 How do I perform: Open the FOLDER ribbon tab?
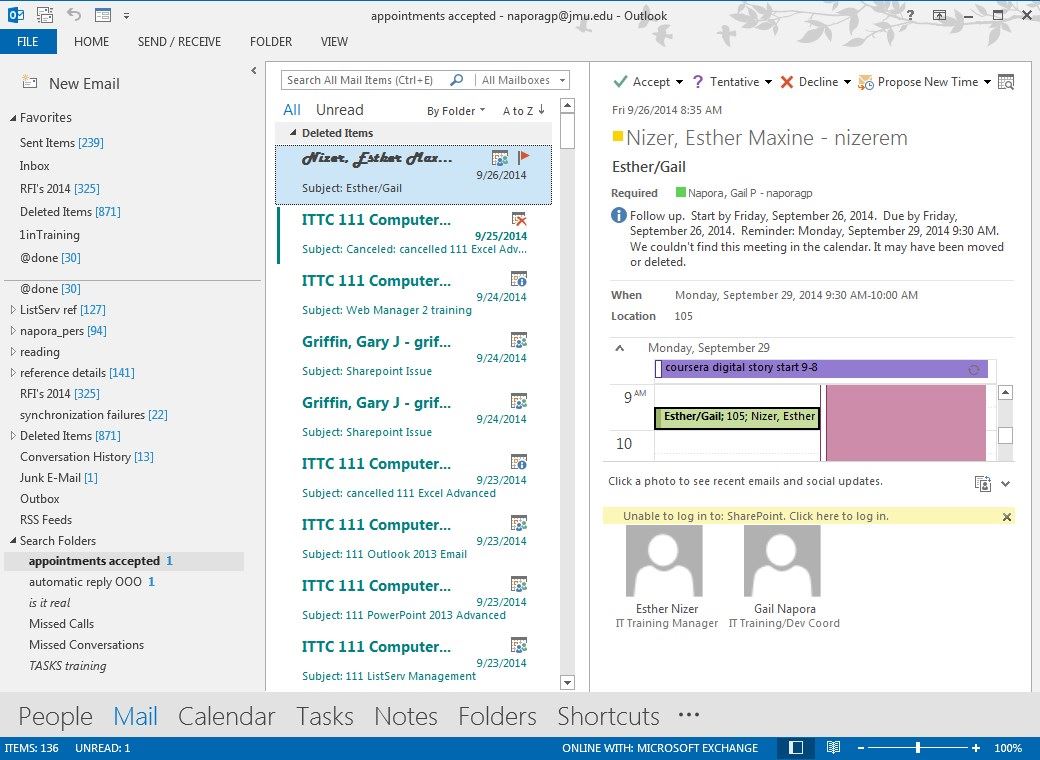(271, 42)
